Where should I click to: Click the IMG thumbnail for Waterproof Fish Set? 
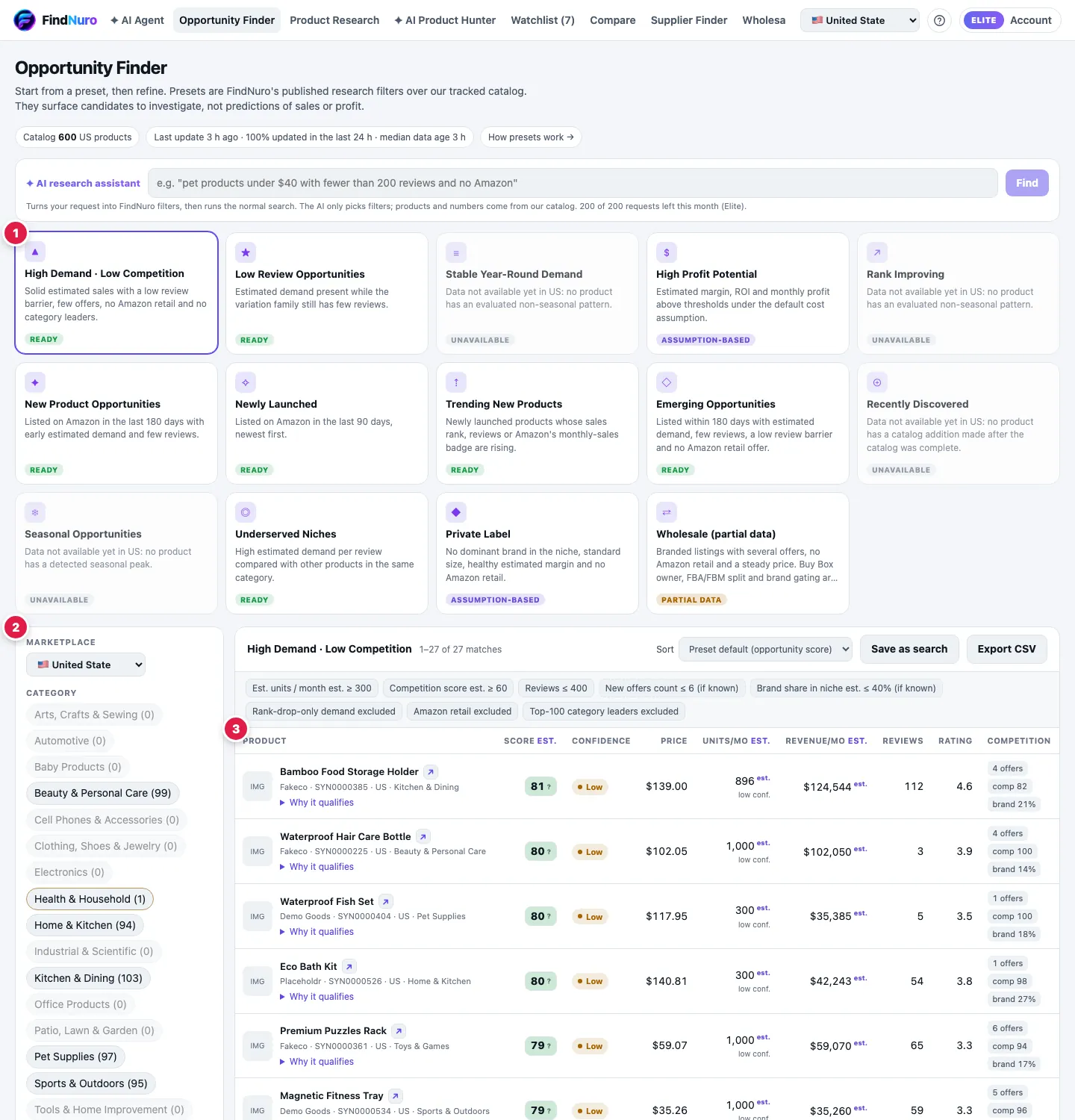coord(258,916)
